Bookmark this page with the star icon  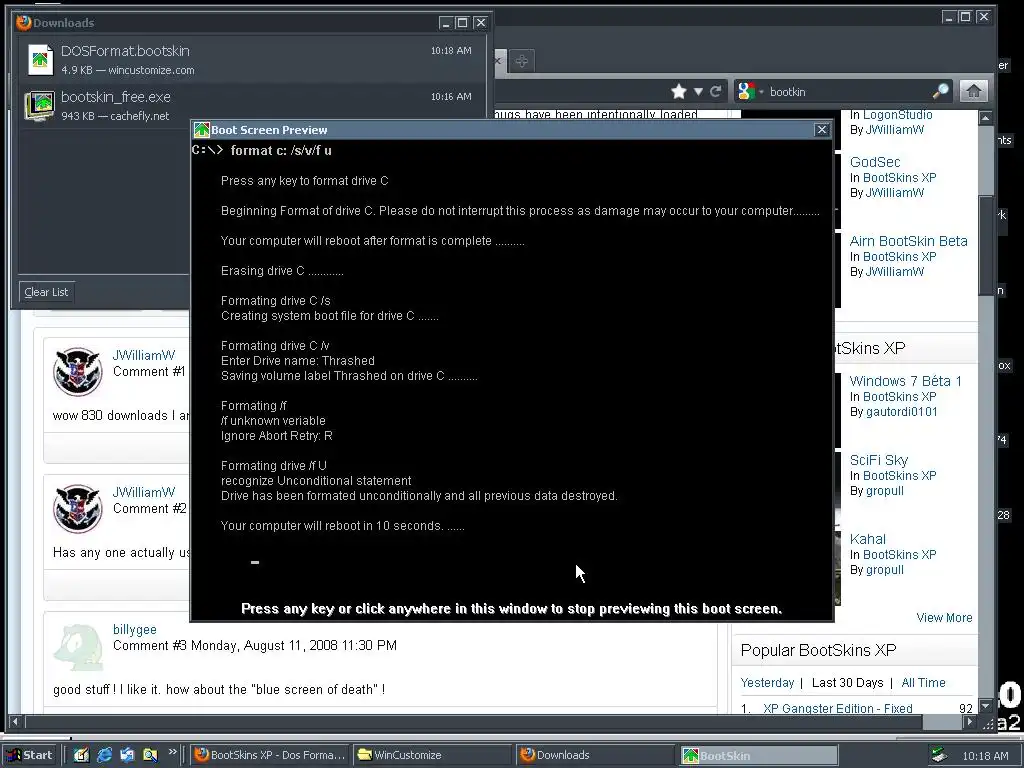(679, 91)
